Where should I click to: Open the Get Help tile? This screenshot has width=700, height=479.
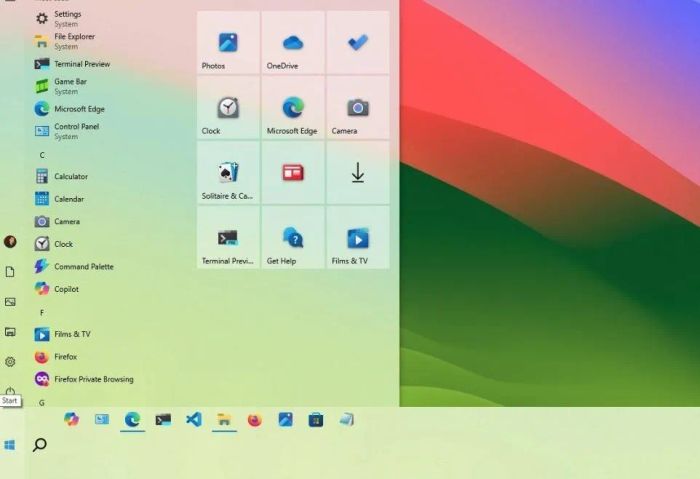(x=293, y=237)
